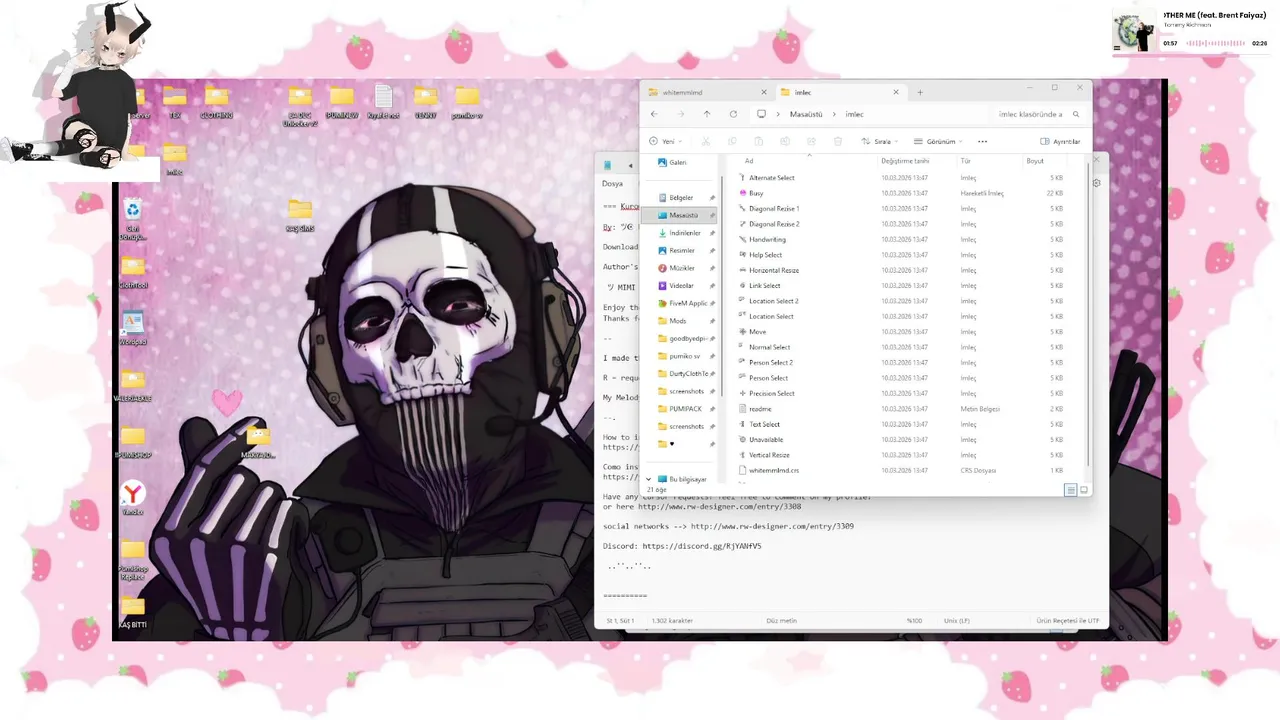This screenshot has height=720, width=1280.
Task: Toggle the Ayrıntılar details pane button
Action: coord(1061,141)
